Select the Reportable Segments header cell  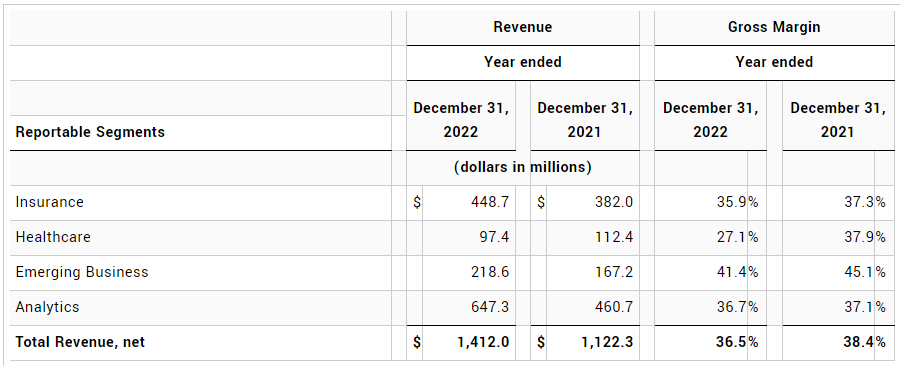pyautogui.click(x=90, y=132)
